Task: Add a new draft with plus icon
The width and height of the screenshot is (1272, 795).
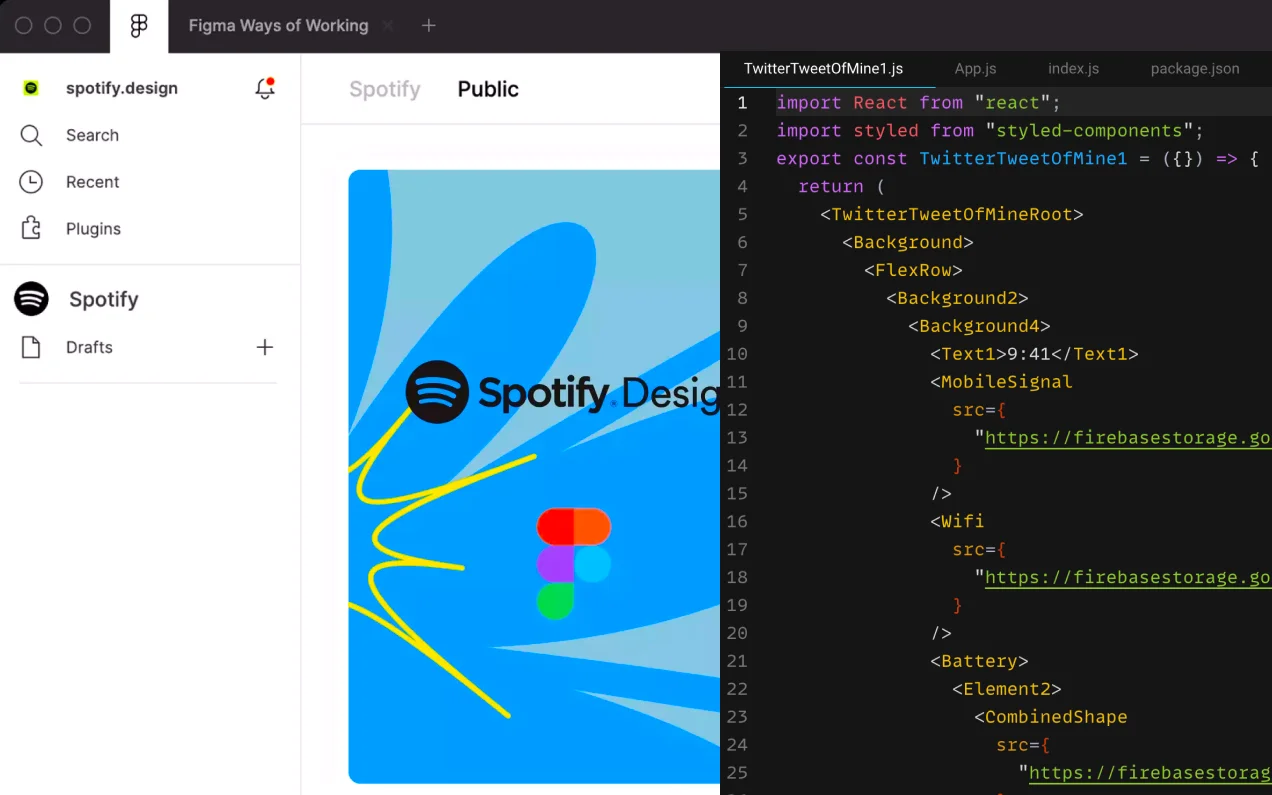Action: click(x=265, y=347)
